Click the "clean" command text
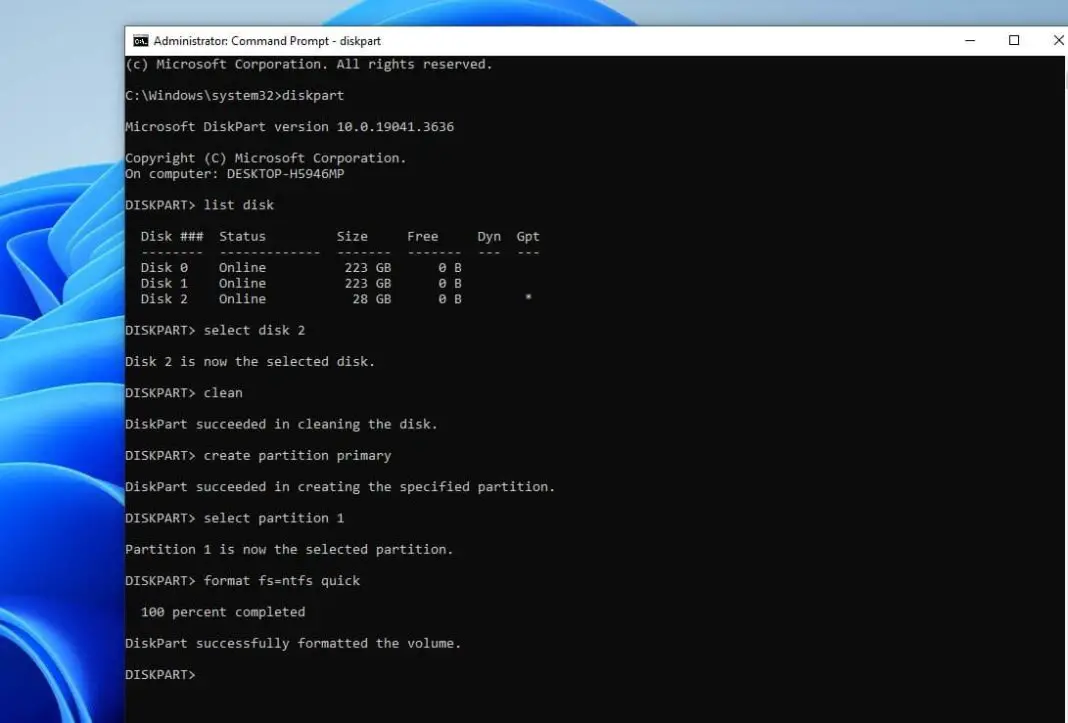 pyautogui.click(x=223, y=392)
